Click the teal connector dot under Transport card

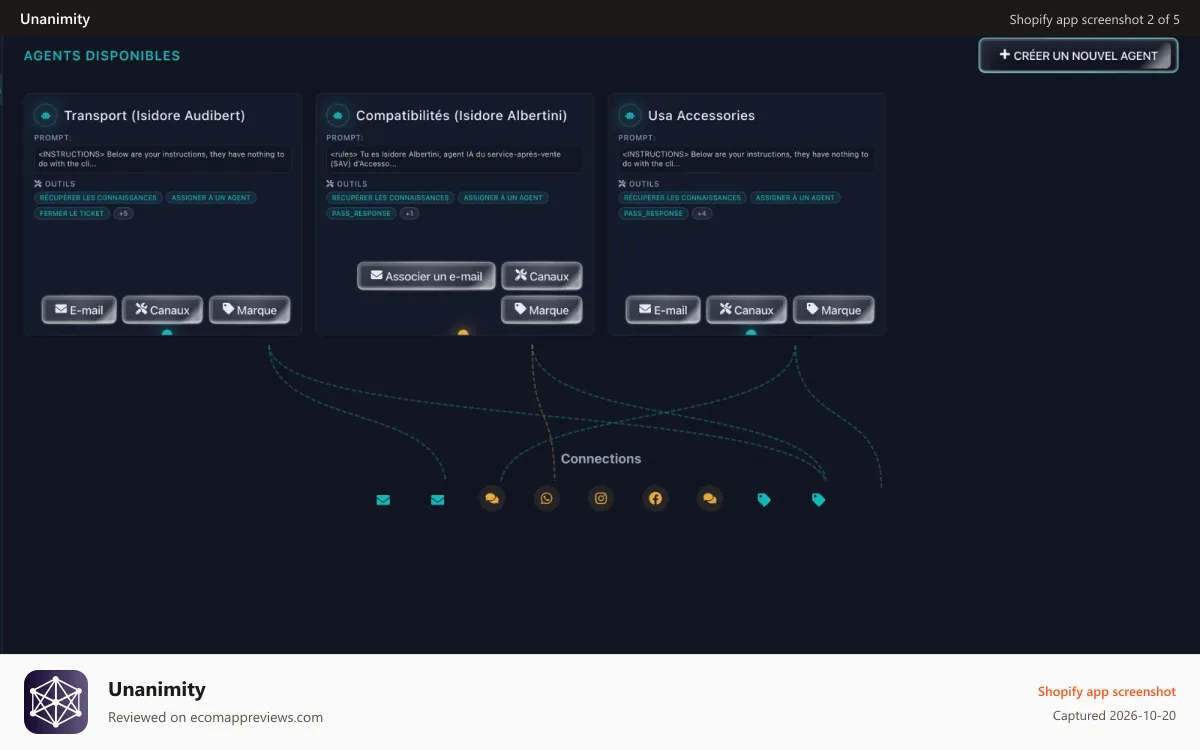click(x=167, y=334)
